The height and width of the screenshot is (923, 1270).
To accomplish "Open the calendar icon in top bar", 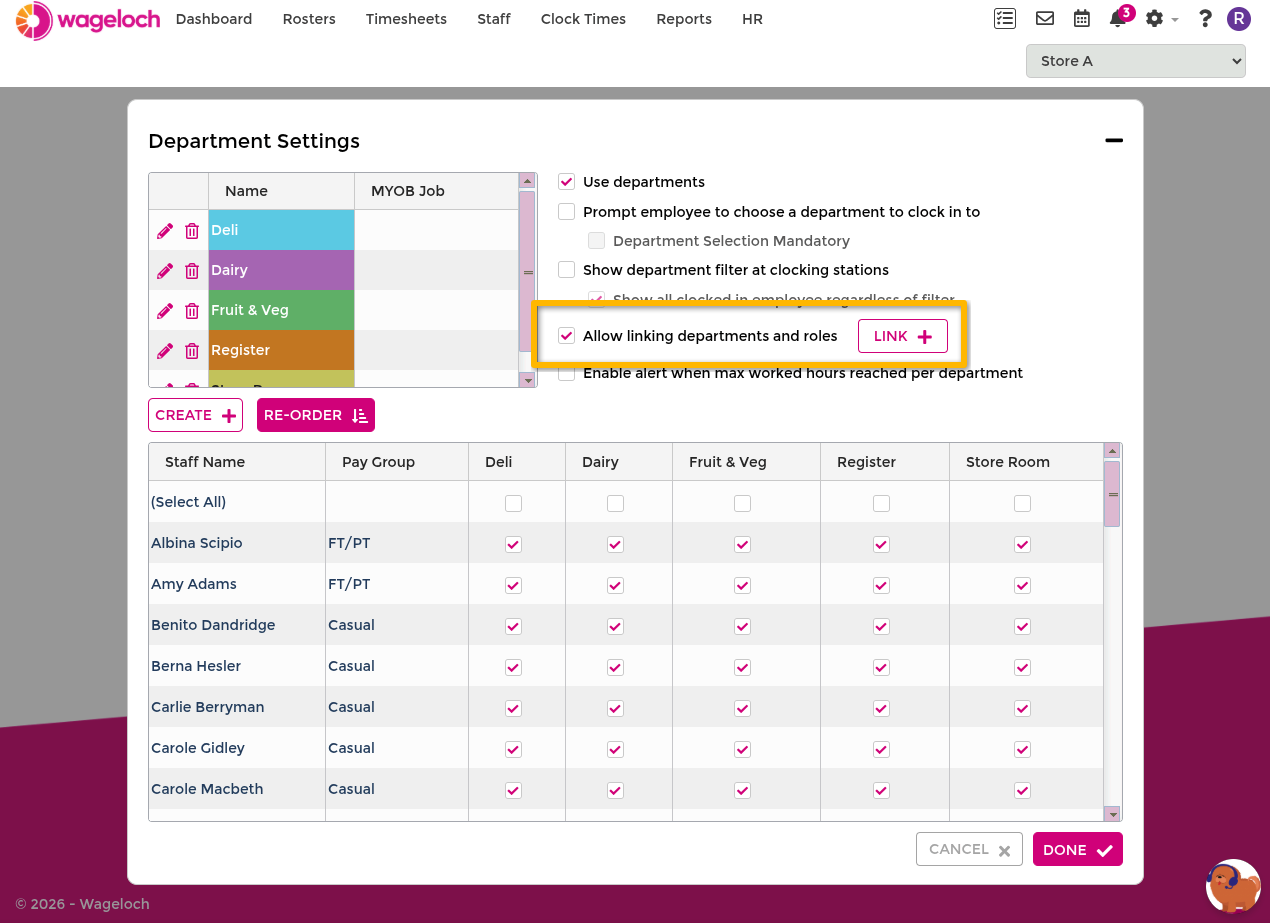I will point(1081,18).
